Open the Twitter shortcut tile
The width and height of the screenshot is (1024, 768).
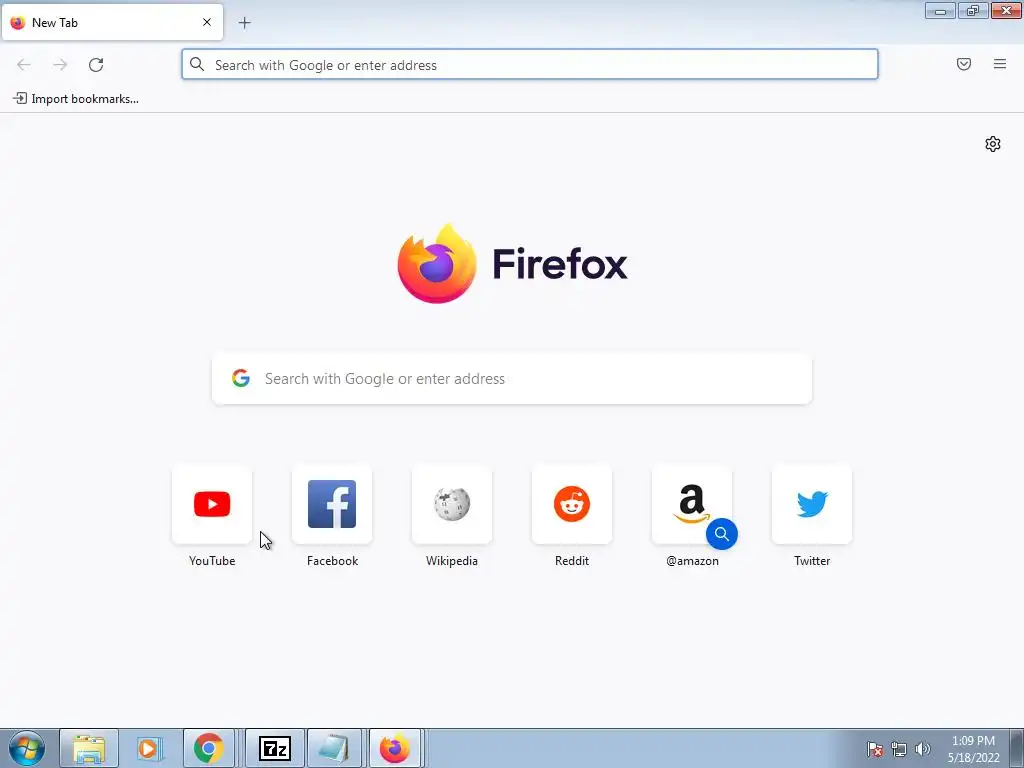(x=812, y=504)
